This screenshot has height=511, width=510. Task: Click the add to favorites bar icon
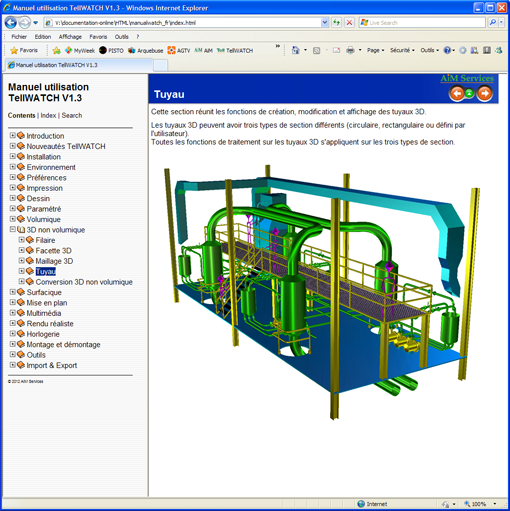[x=56, y=50]
